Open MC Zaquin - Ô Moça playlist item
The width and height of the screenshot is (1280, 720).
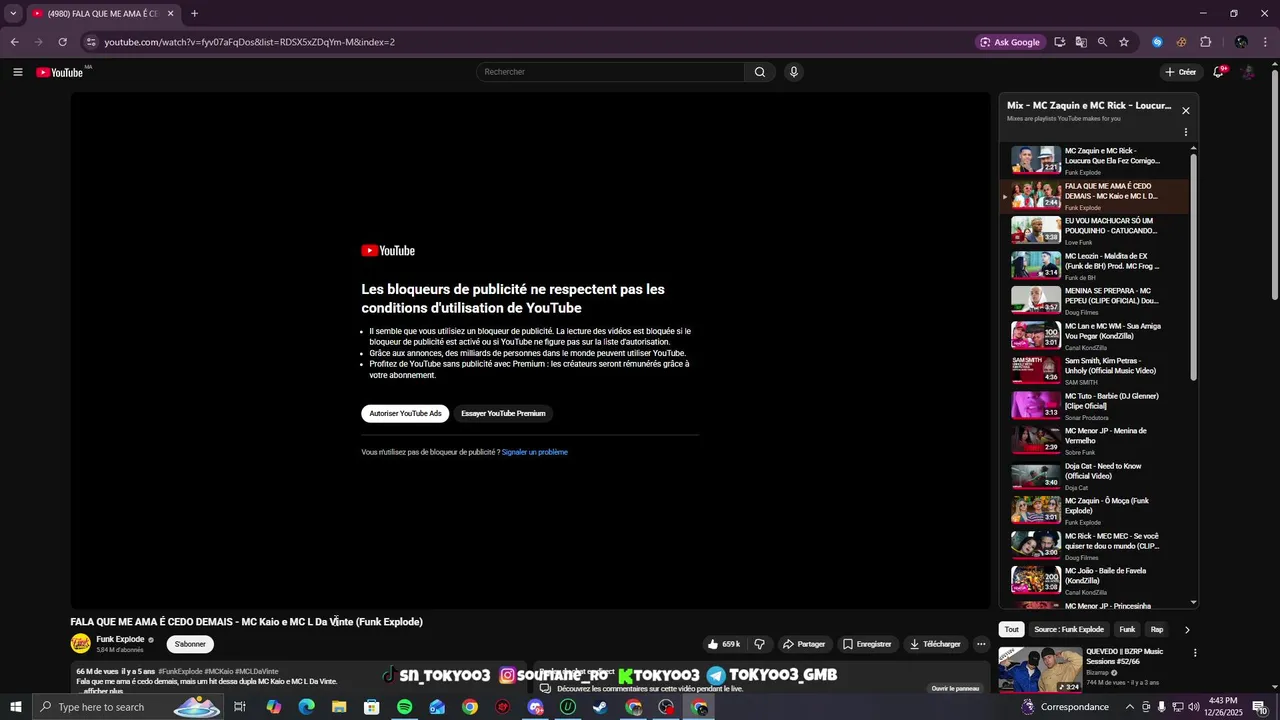tap(1095, 511)
